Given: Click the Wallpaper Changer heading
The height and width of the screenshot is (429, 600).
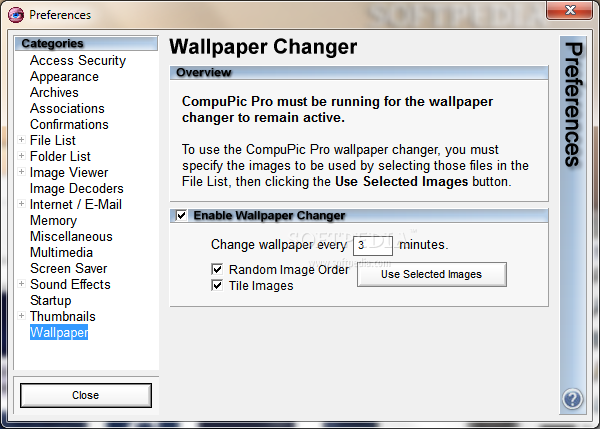Looking at the screenshot, I should click(263, 47).
